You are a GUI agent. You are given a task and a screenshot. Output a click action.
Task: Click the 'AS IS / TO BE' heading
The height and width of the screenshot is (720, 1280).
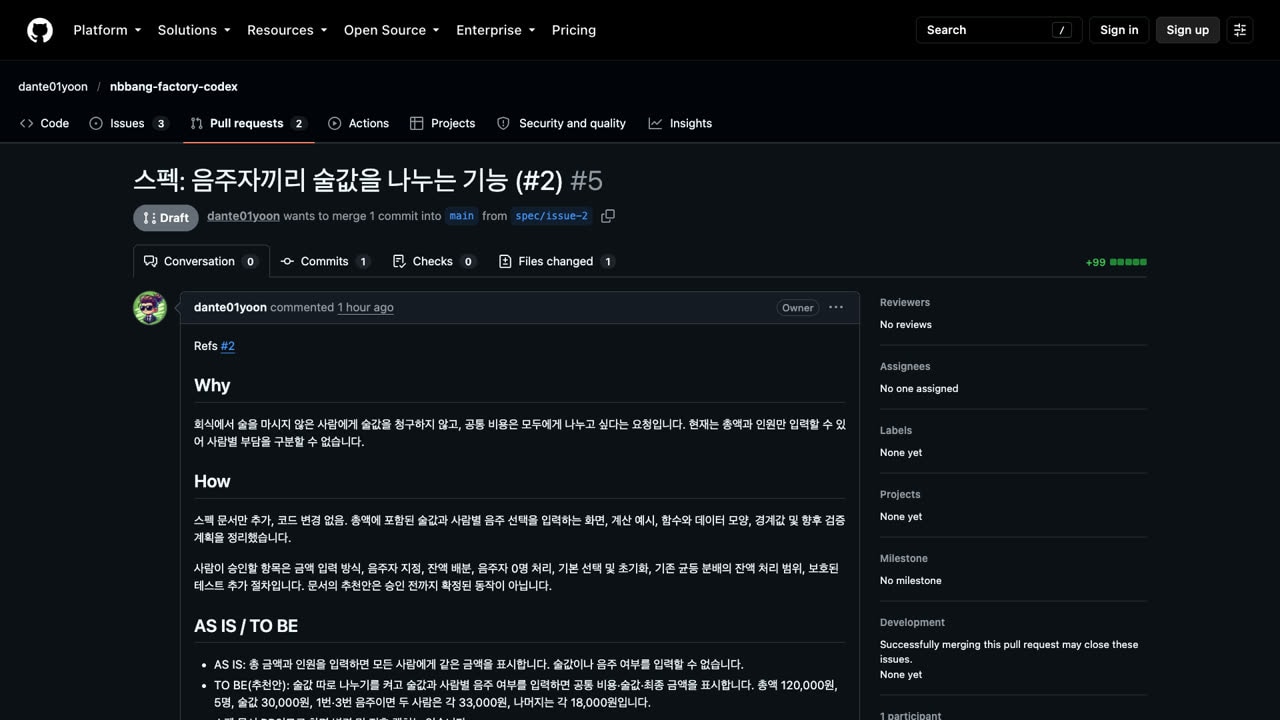coord(246,626)
